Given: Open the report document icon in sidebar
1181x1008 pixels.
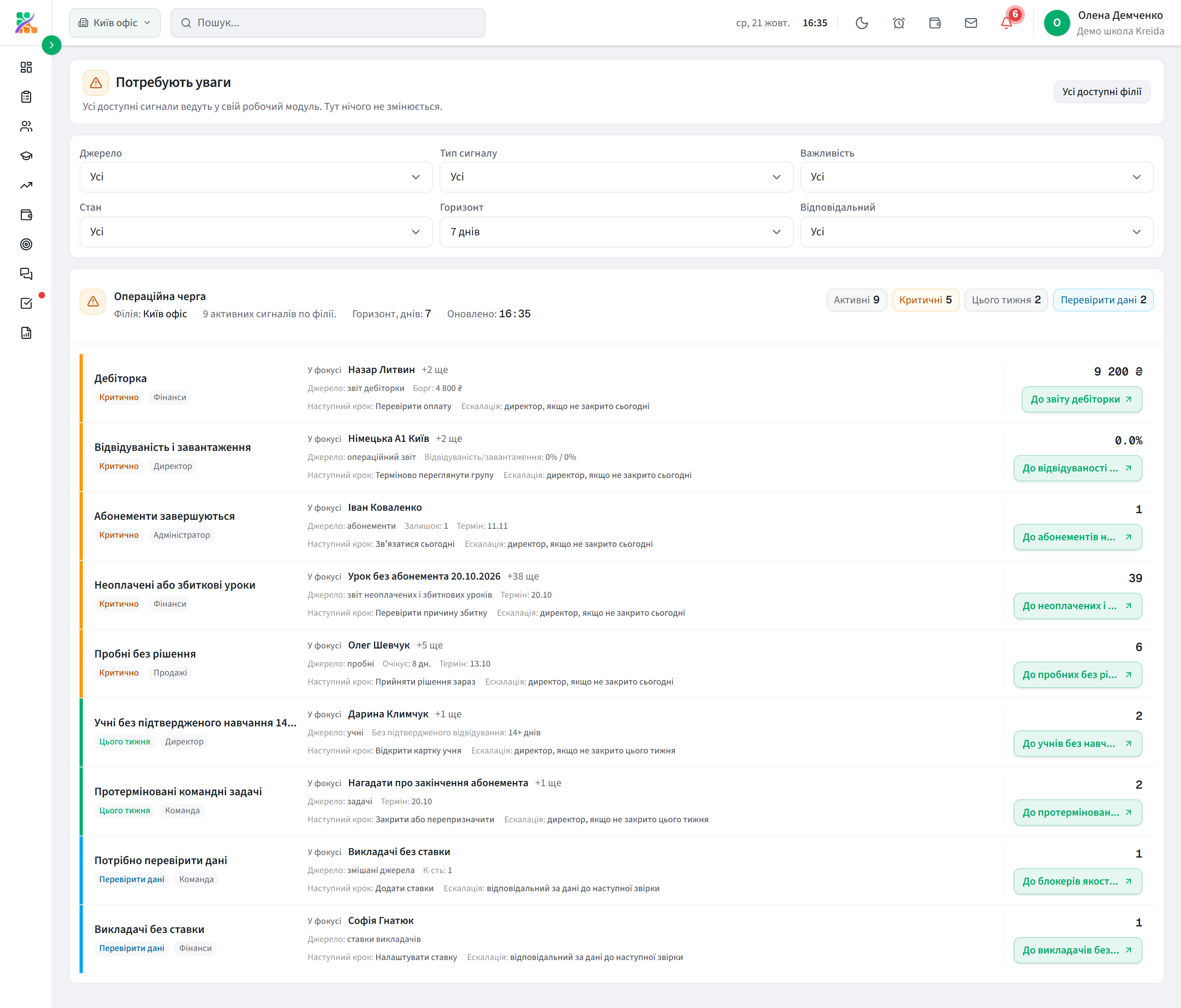Looking at the screenshot, I should click(x=26, y=333).
